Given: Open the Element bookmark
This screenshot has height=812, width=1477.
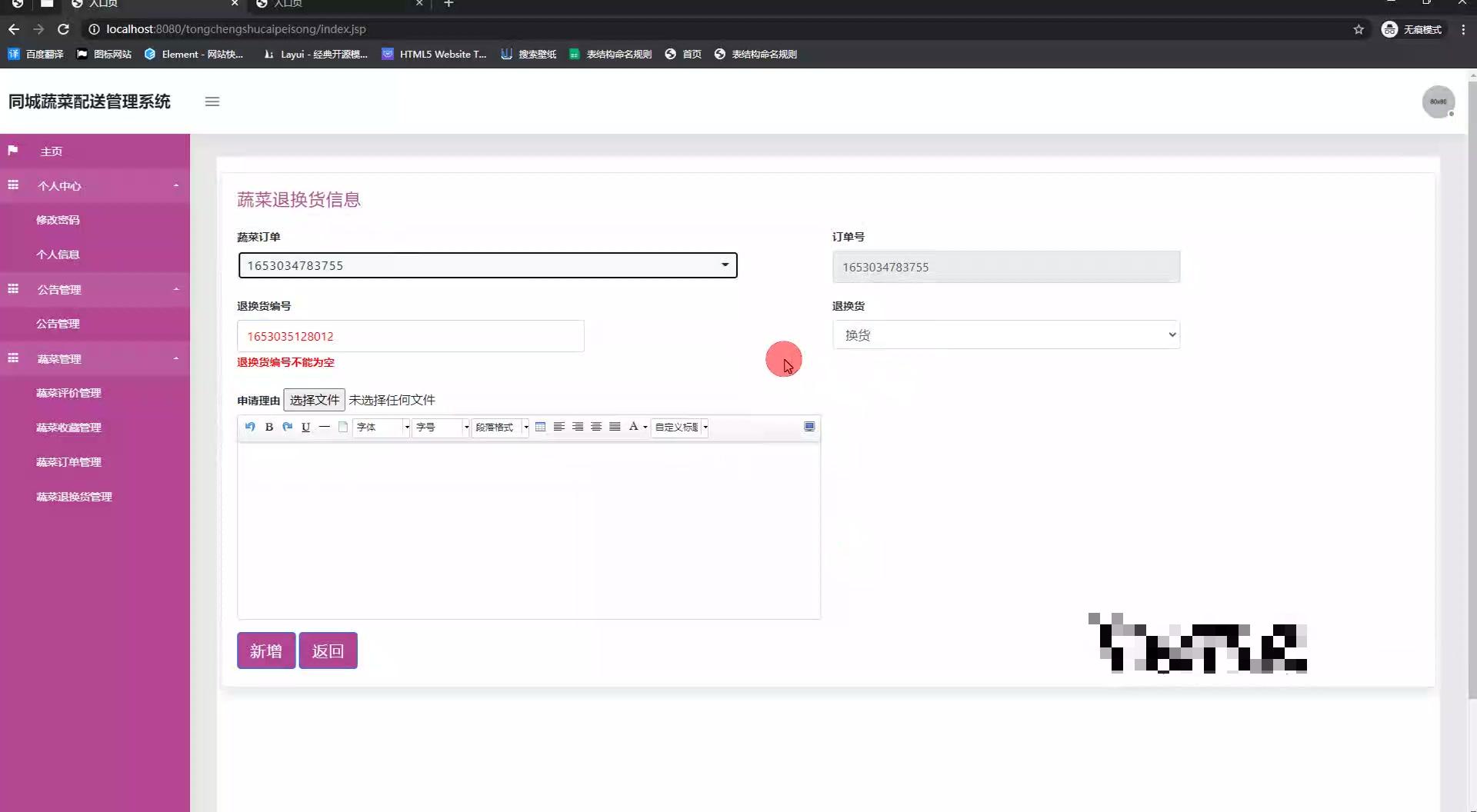Looking at the screenshot, I should pos(194,54).
